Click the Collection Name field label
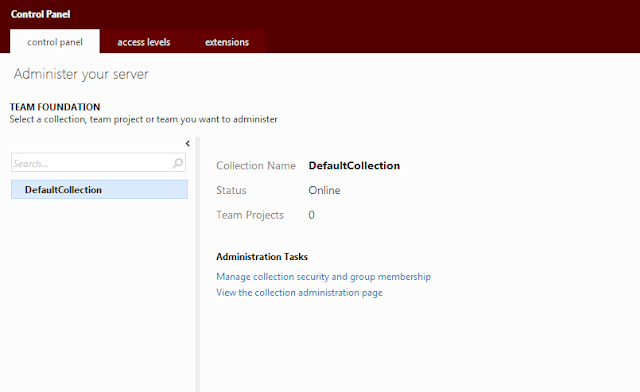Image resolution: width=640 pixels, height=392 pixels. pos(256,165)
